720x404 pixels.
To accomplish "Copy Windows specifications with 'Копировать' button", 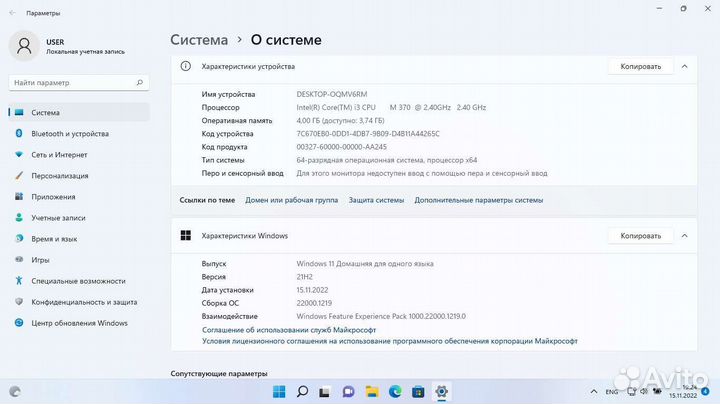I will tap(641, 236).
